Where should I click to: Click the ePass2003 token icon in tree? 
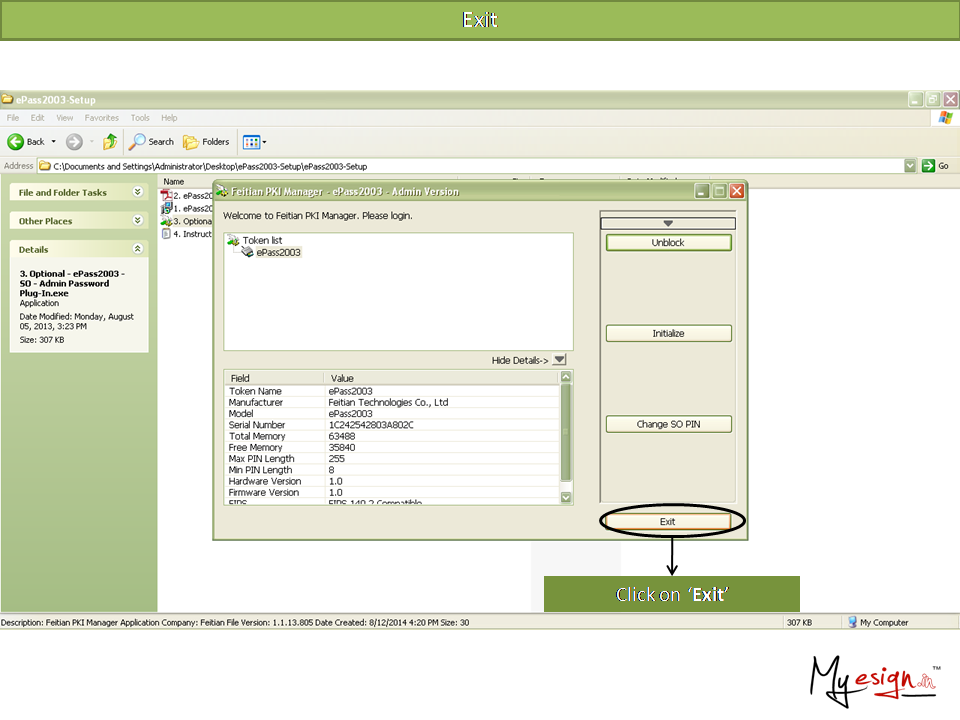[x=246, y=253]
